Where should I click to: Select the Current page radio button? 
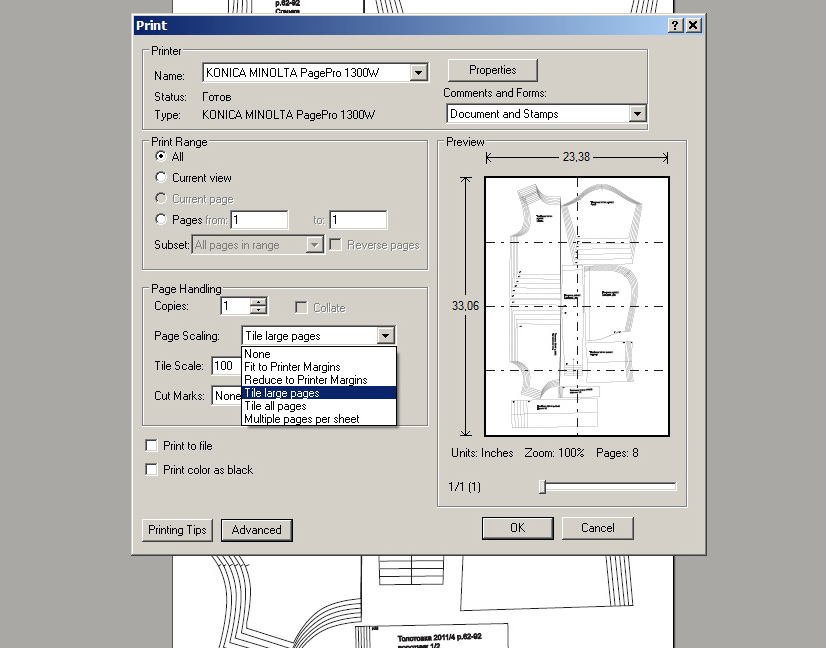(x=161, y=199)
